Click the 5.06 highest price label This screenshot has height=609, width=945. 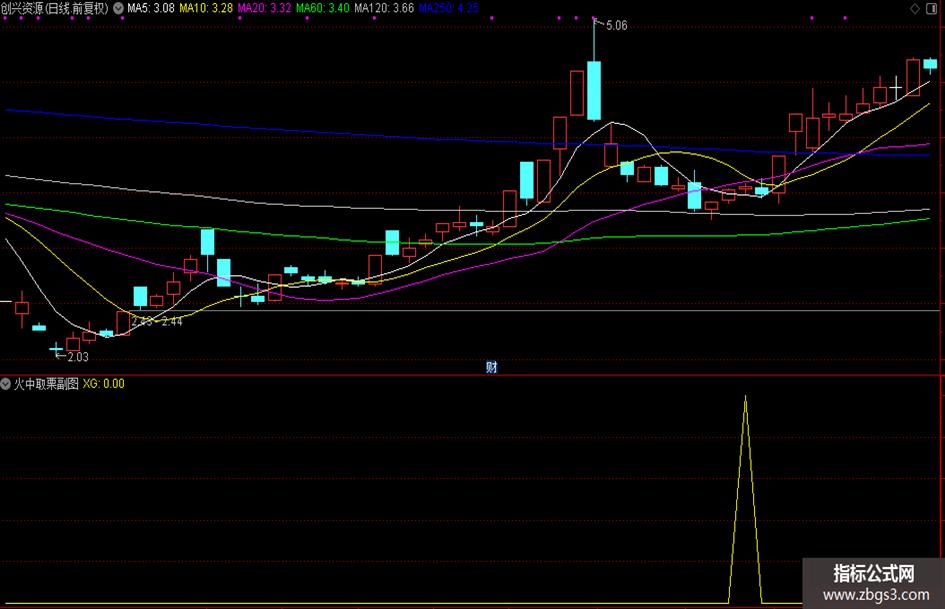pos(616,25)
